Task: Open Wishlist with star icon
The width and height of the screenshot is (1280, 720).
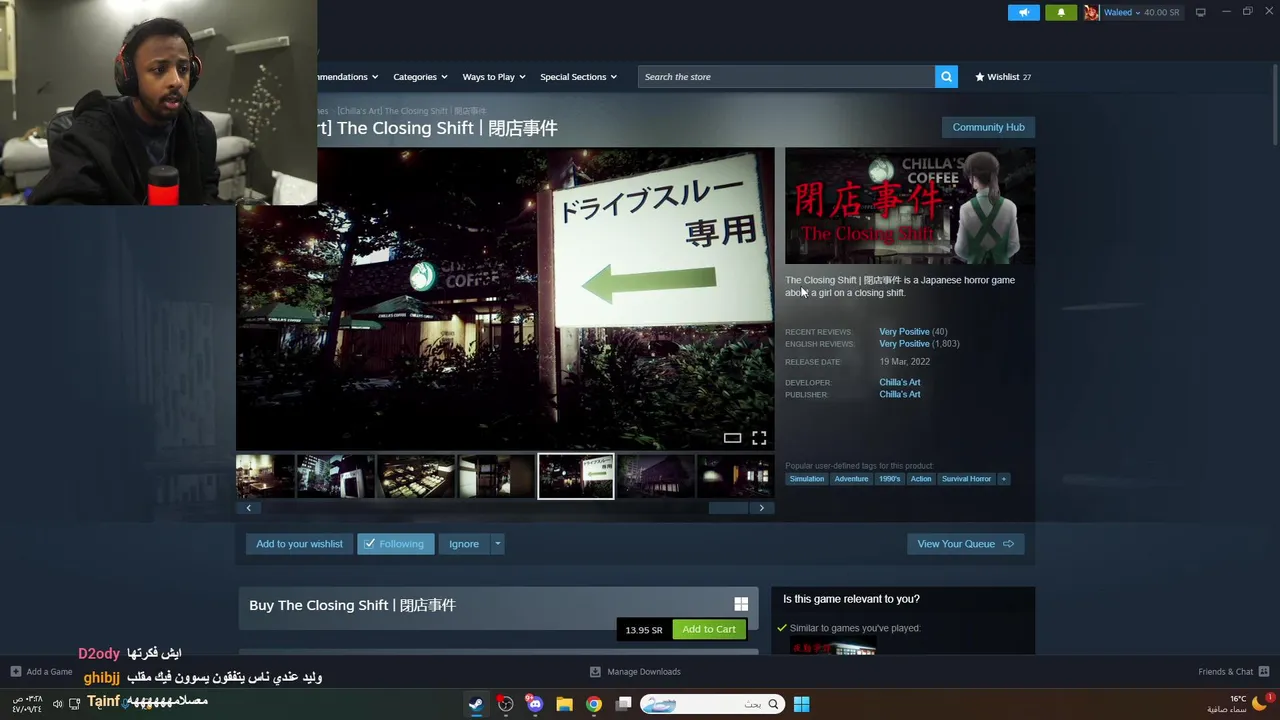Action: click(1003, 77)
